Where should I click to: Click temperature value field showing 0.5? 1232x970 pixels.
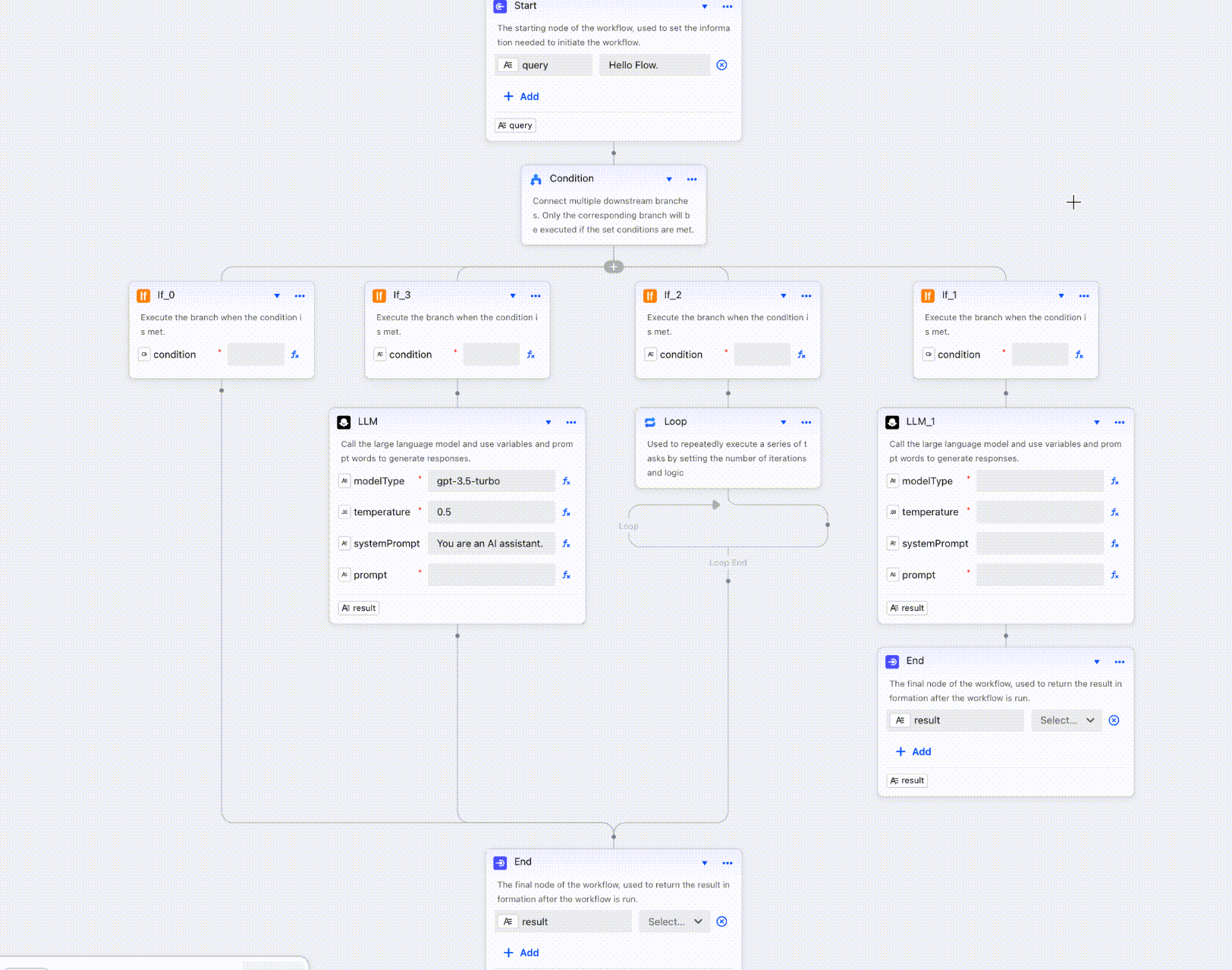coord(491,512)
